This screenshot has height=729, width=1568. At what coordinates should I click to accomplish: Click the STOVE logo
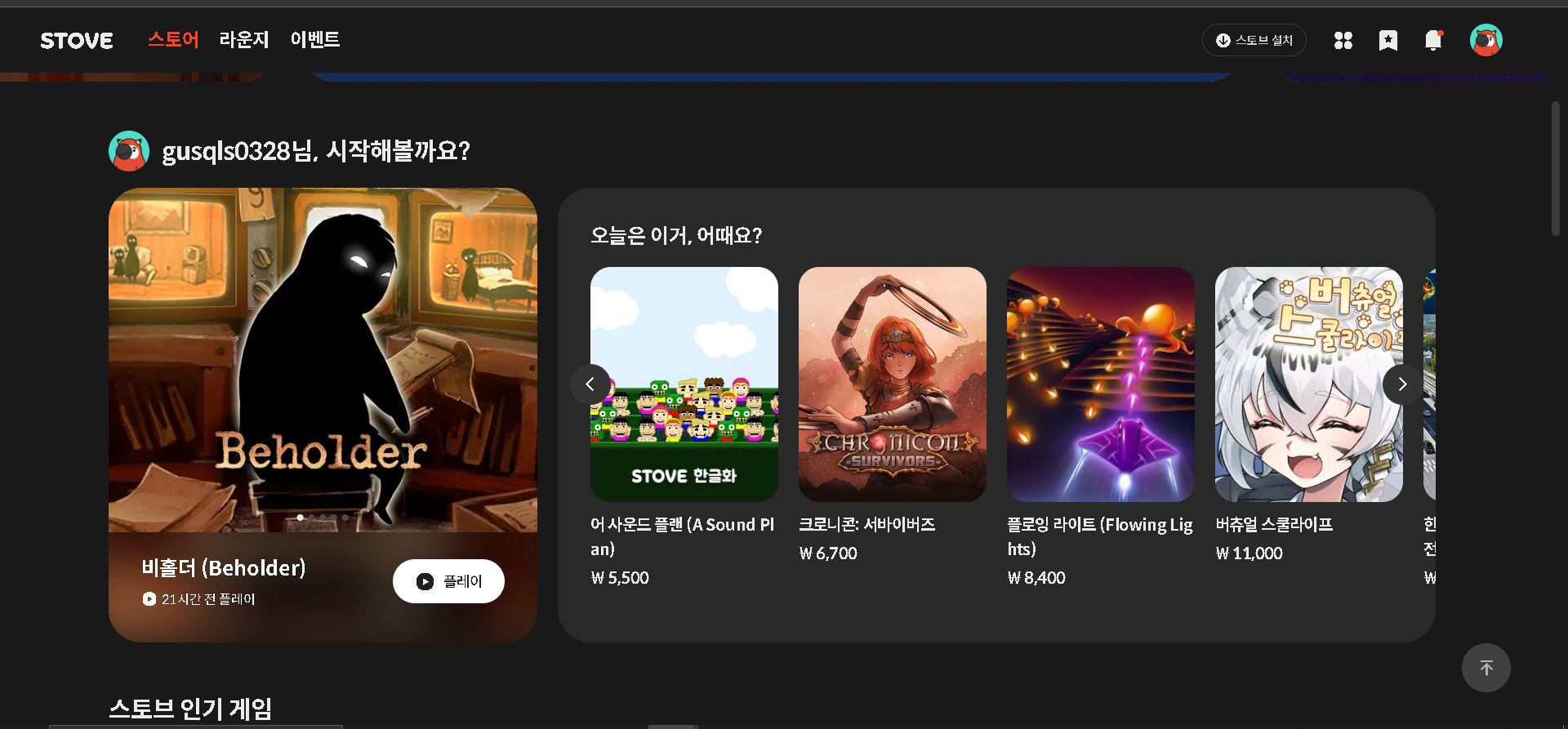[77, 41]
